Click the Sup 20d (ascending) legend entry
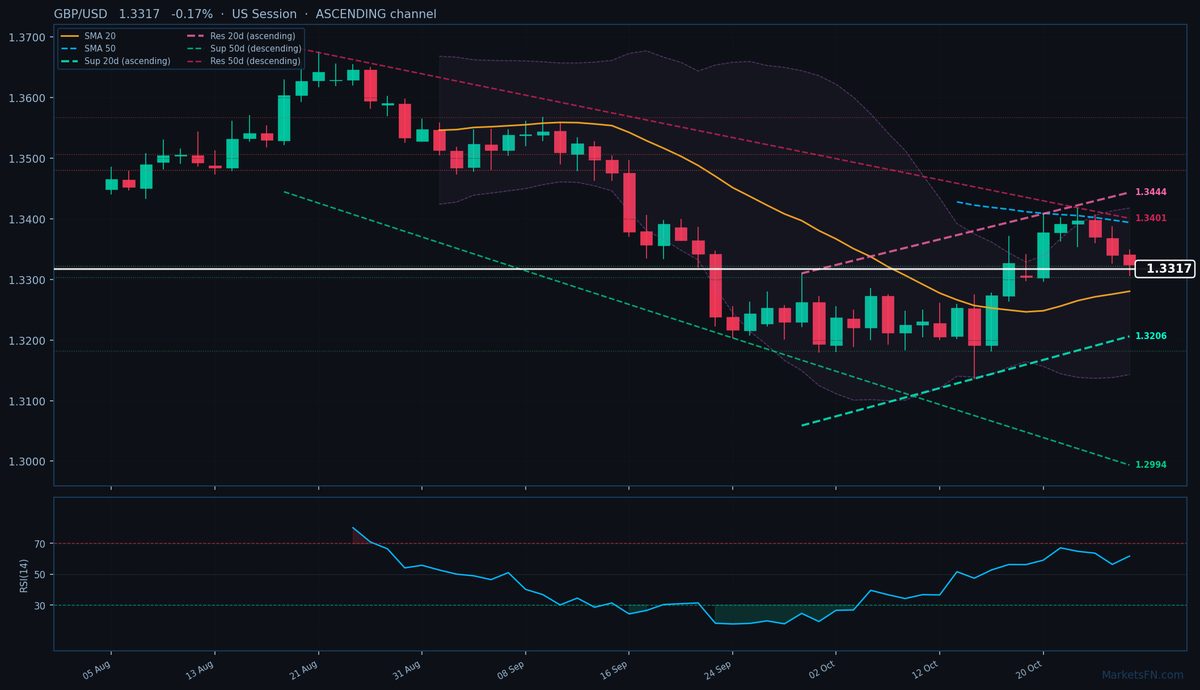The width and height of the screenshot is (1200, 690). coord(115,61)
